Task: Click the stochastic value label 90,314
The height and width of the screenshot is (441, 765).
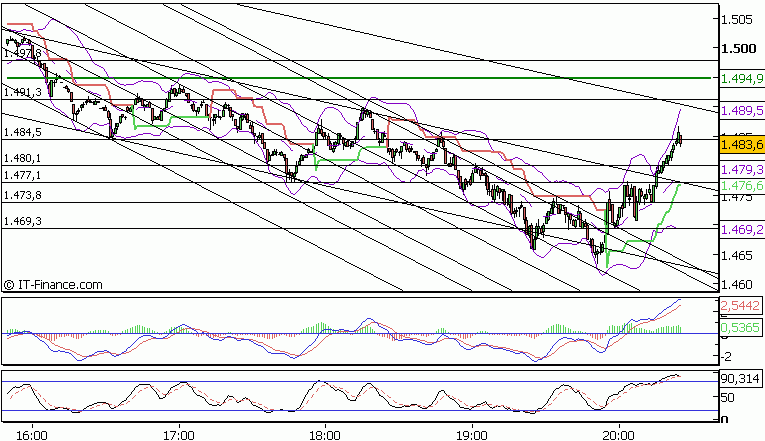Action: (741, 379)
